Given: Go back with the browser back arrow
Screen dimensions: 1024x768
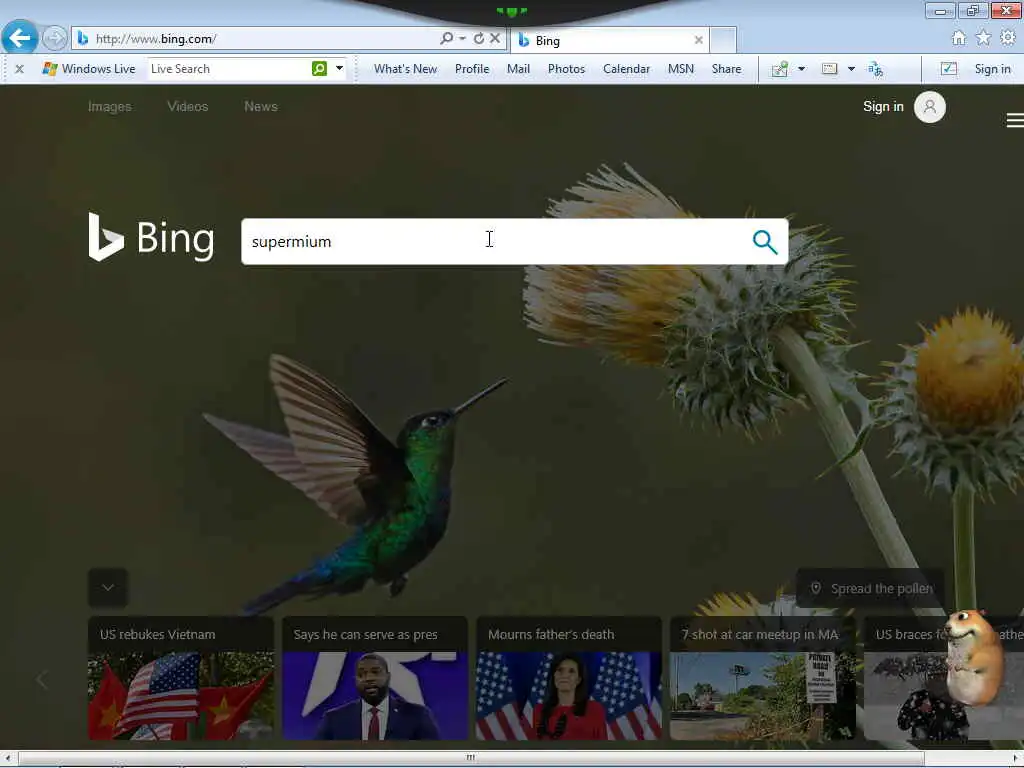Looking at the screenshot, I should tap(20, 38).
